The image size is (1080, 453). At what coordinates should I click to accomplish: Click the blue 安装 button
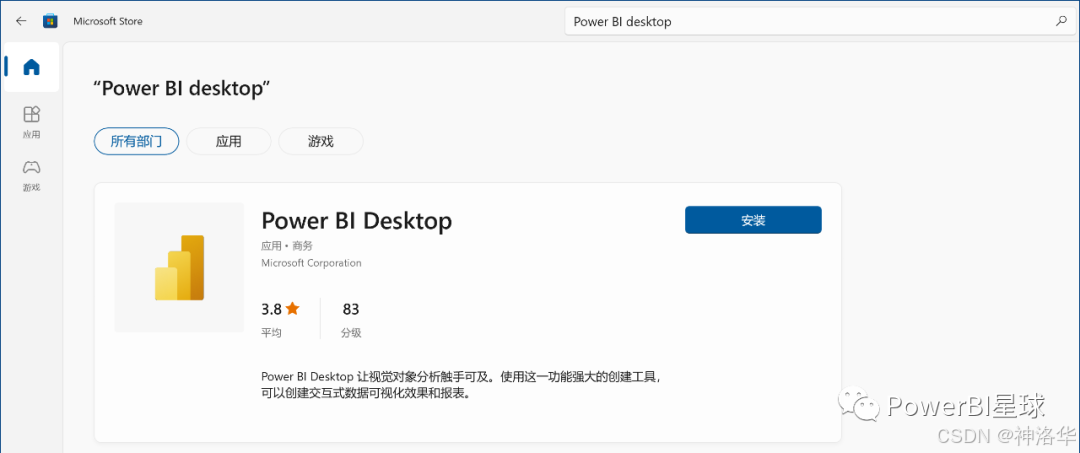[x=754, y=220]
